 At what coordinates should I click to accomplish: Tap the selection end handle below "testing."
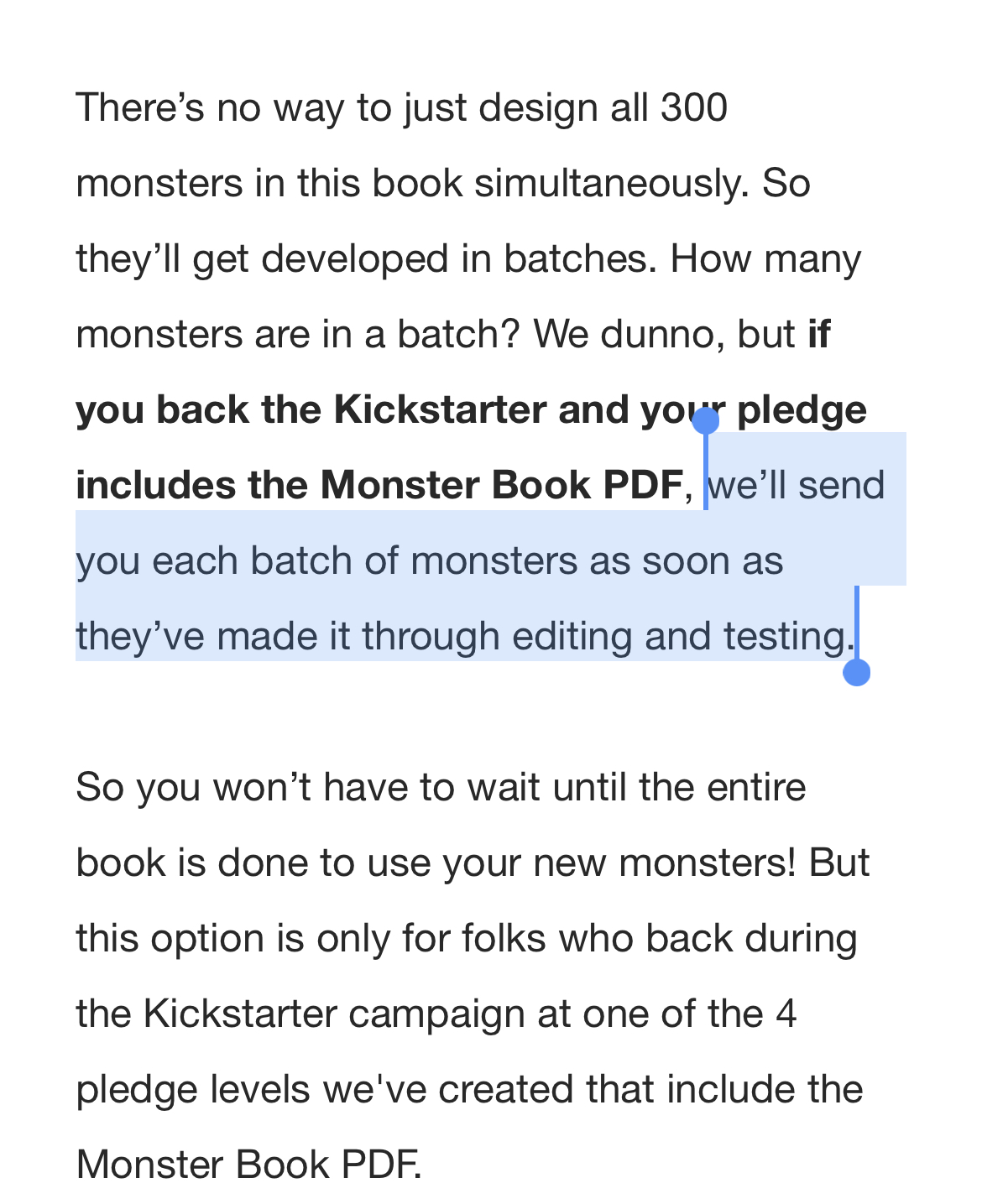pos(856,672)
